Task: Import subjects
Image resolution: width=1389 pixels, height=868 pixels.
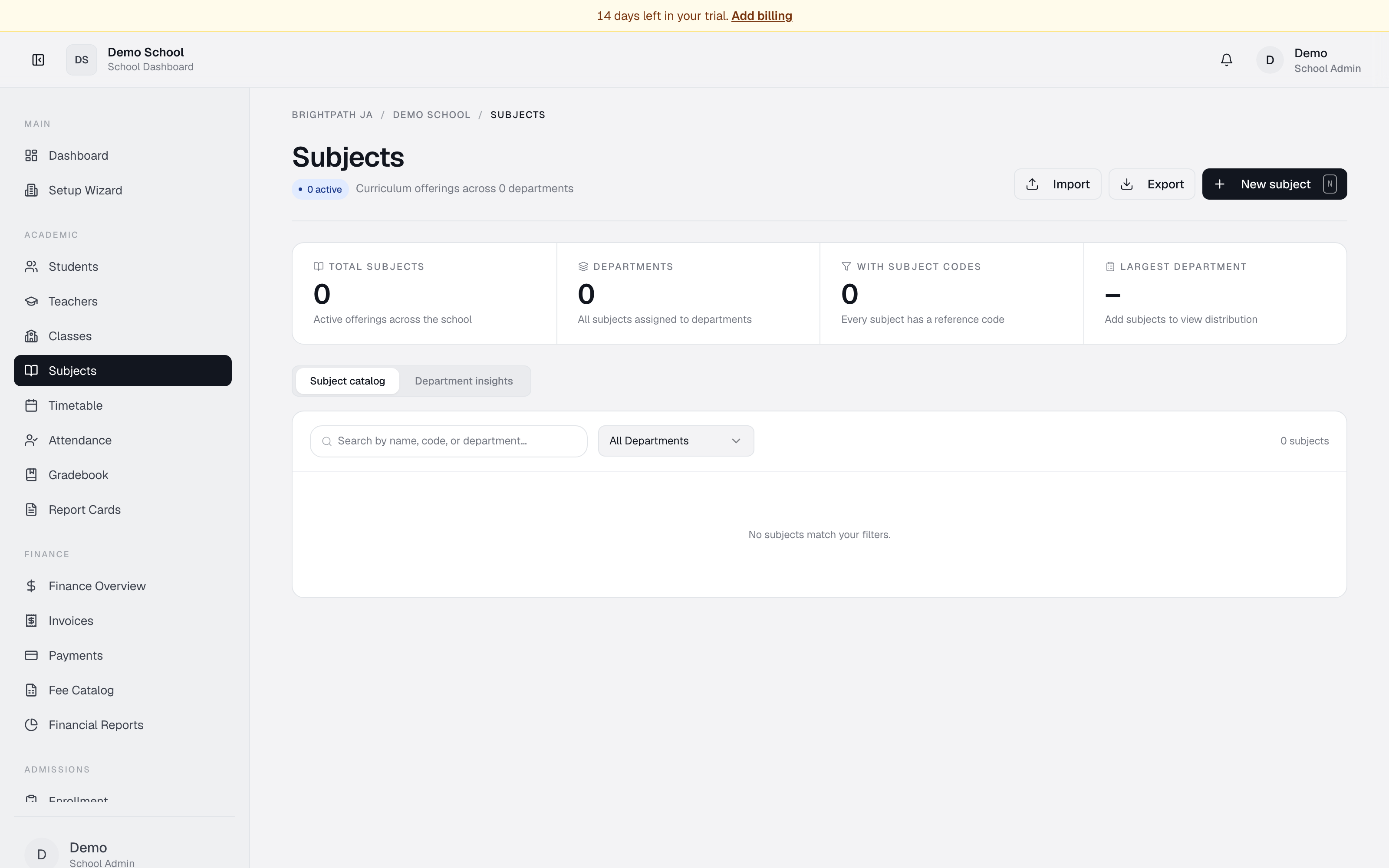Action: pyautogui.click(x=1057, y=184)
